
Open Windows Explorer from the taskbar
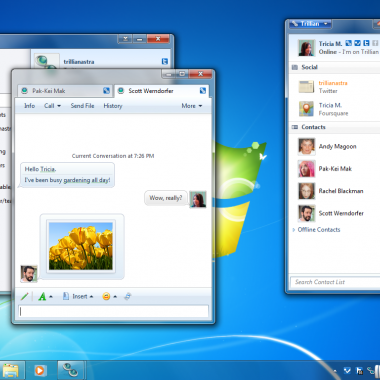[x=11, y=371]
